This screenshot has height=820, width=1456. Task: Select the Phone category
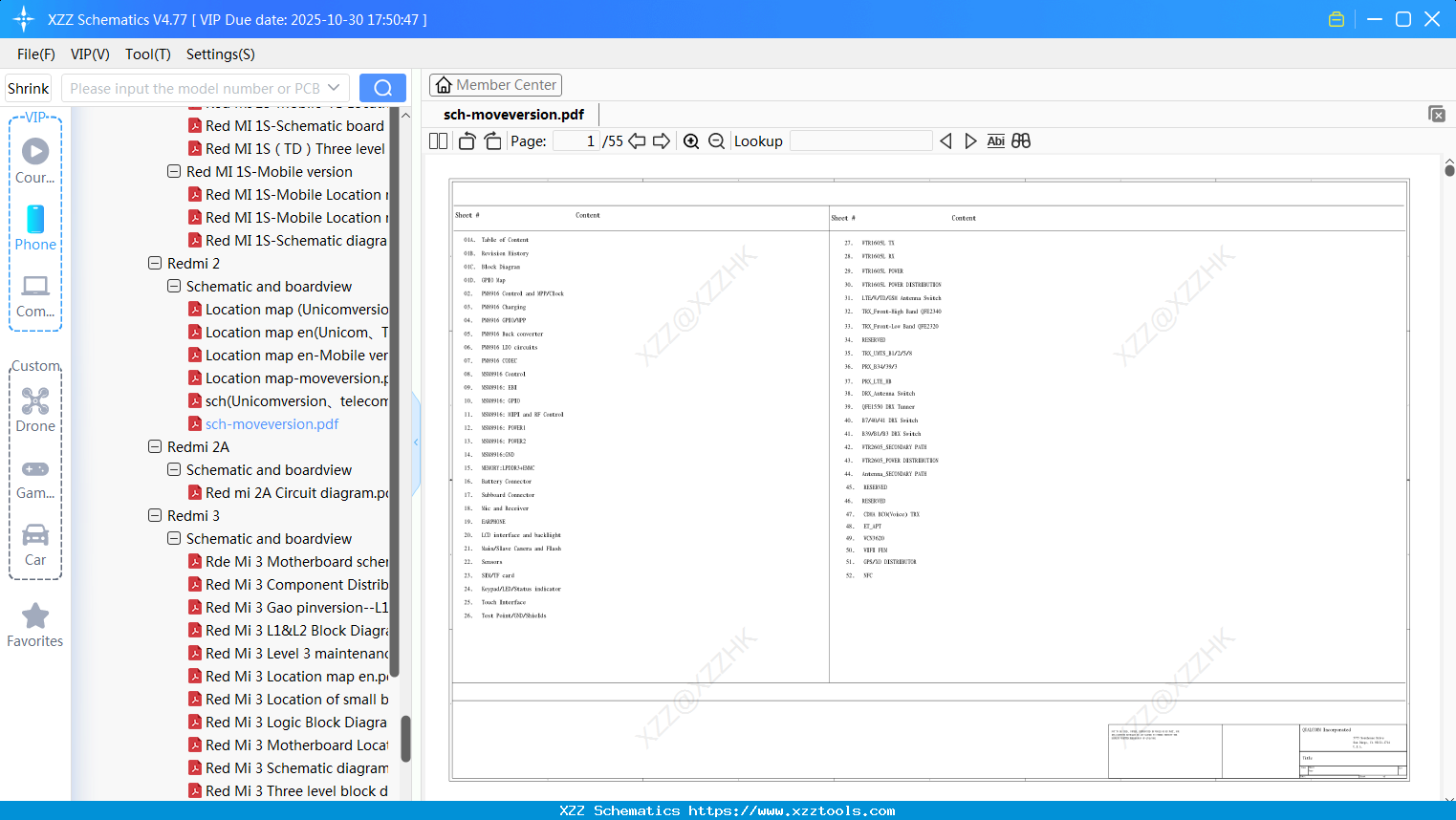[35, 227]
